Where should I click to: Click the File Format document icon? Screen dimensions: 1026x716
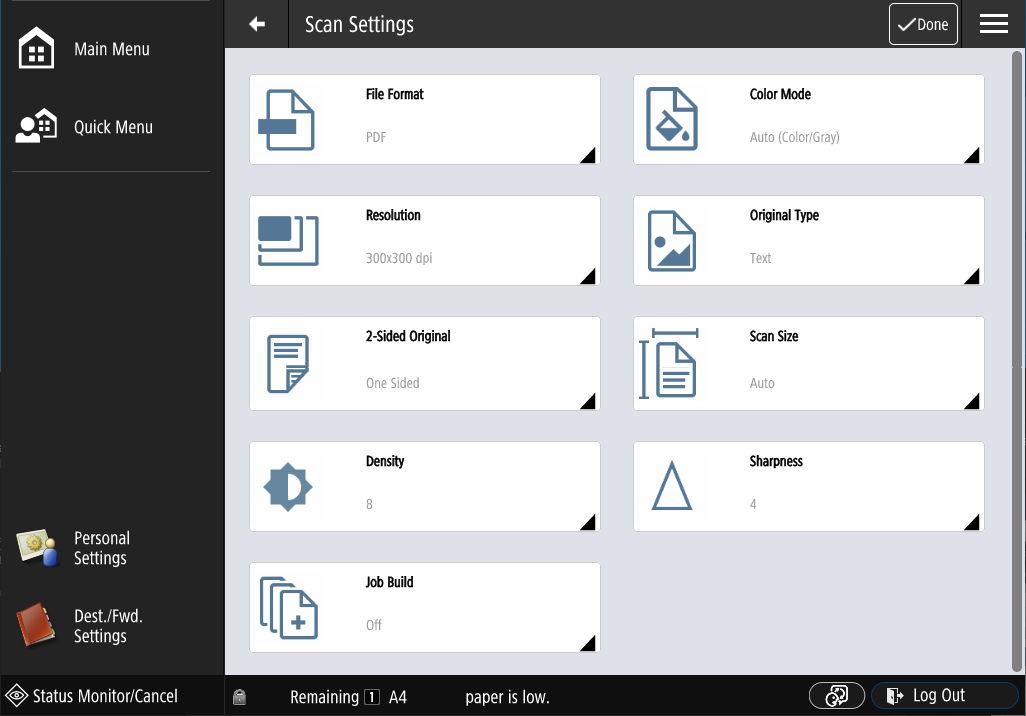[x=287, y=120]
